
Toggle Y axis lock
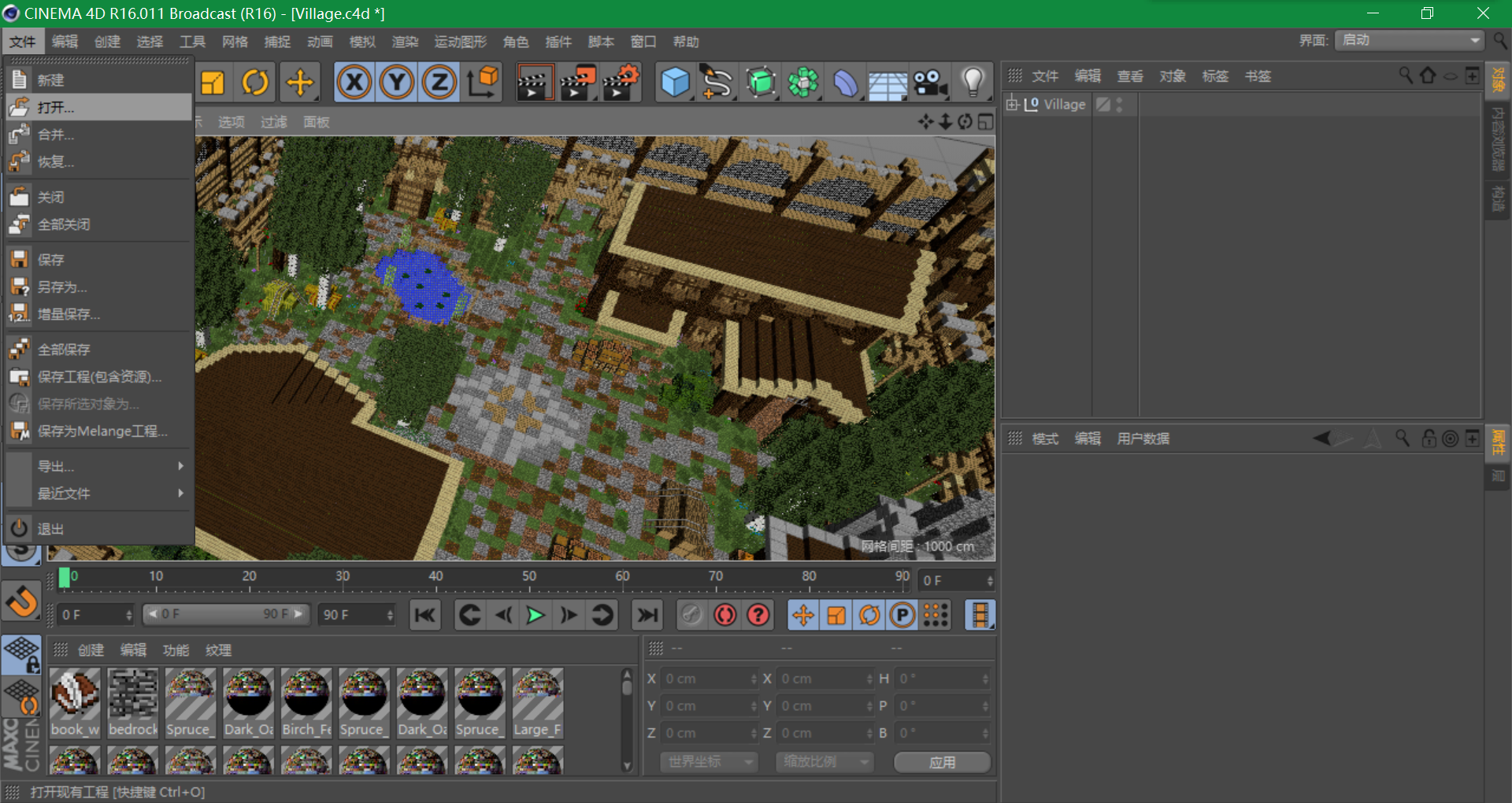pyautogui.click(x=397, y=83)
